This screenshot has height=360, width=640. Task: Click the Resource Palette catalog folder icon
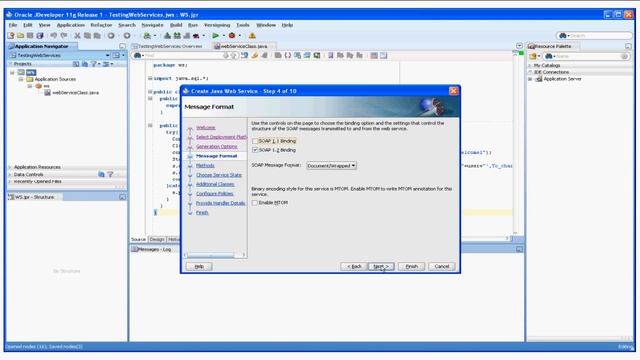point(533,56)
